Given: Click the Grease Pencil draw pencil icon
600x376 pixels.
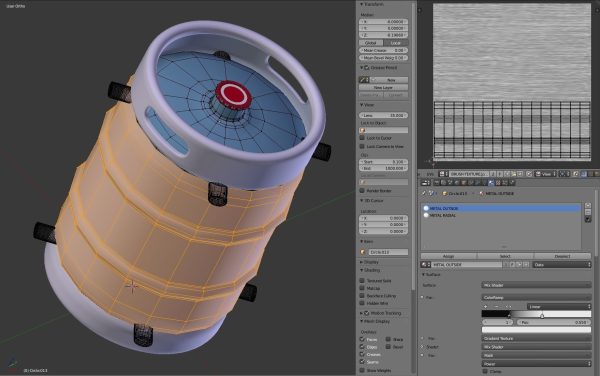Looking at the screenshot, I should [364, 80].
